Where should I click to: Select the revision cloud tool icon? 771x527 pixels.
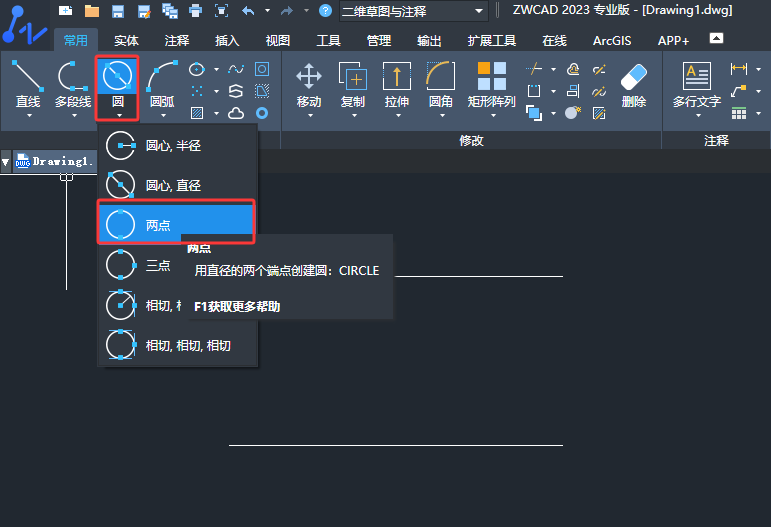pyautogui.click(x=236, y=114)
